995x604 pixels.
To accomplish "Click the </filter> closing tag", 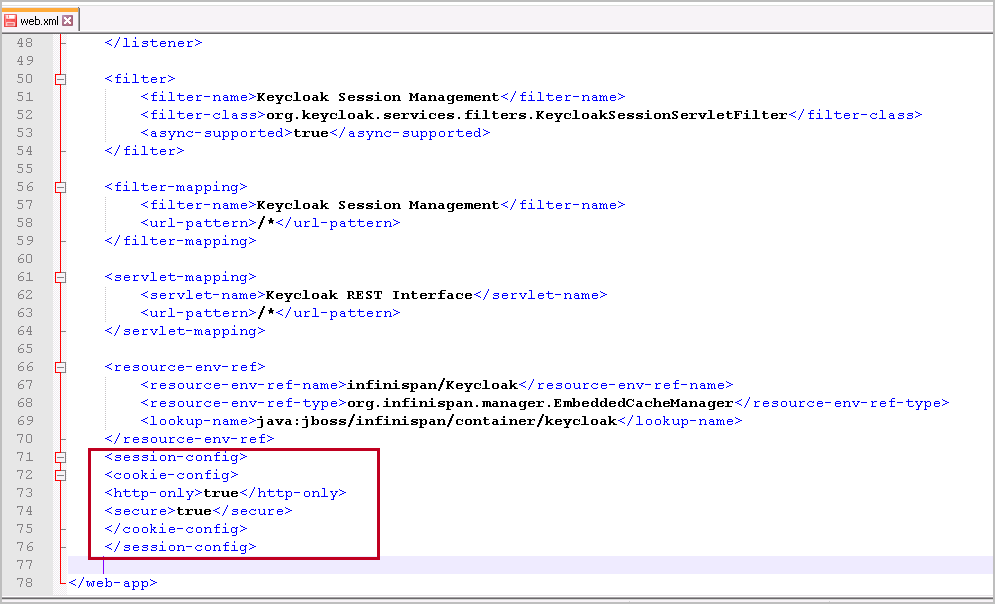I will (x=145, y=151).
